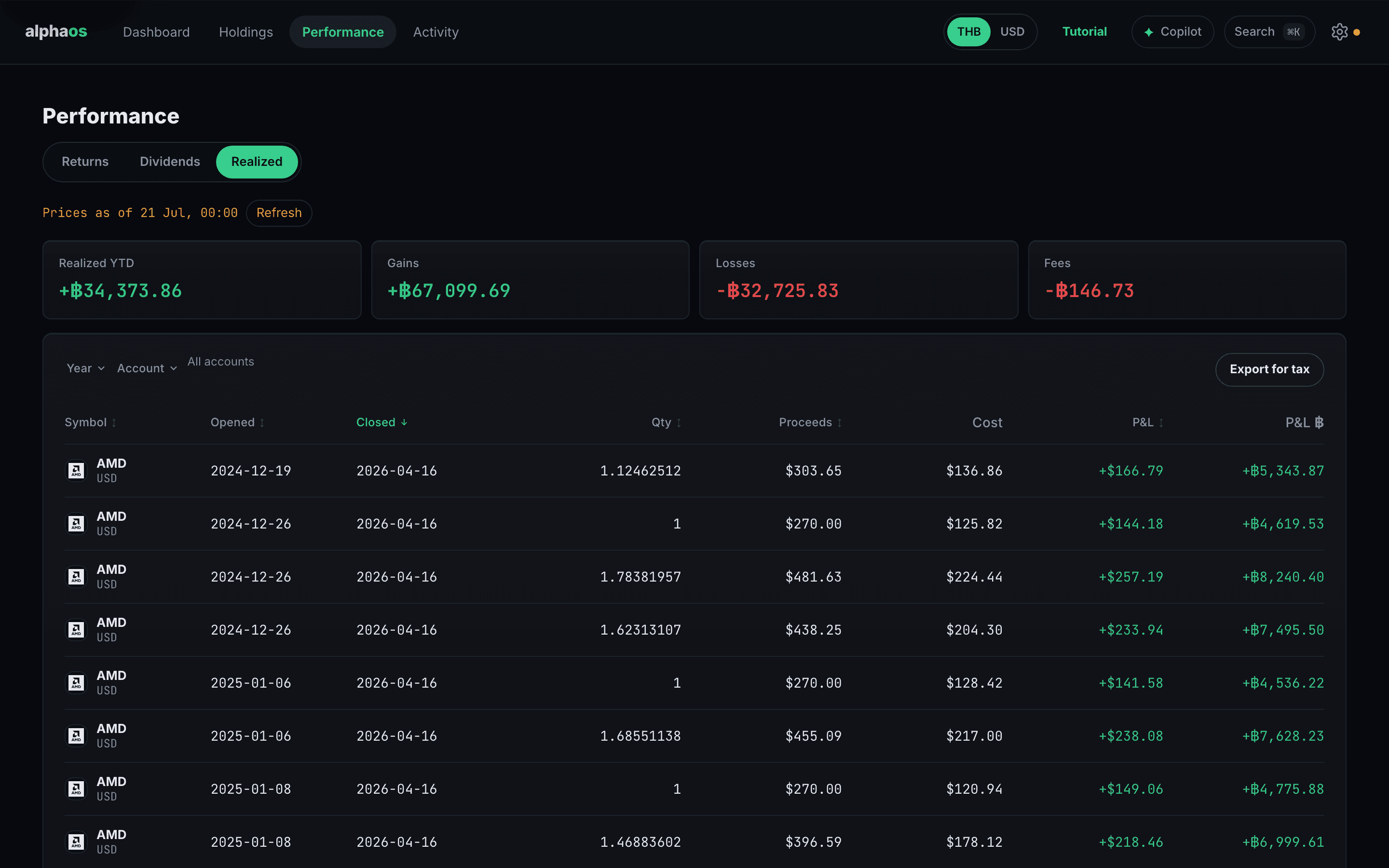Screen dimensions: 1389x868
Task: Open the Tutorial link
Action: 1084,31
